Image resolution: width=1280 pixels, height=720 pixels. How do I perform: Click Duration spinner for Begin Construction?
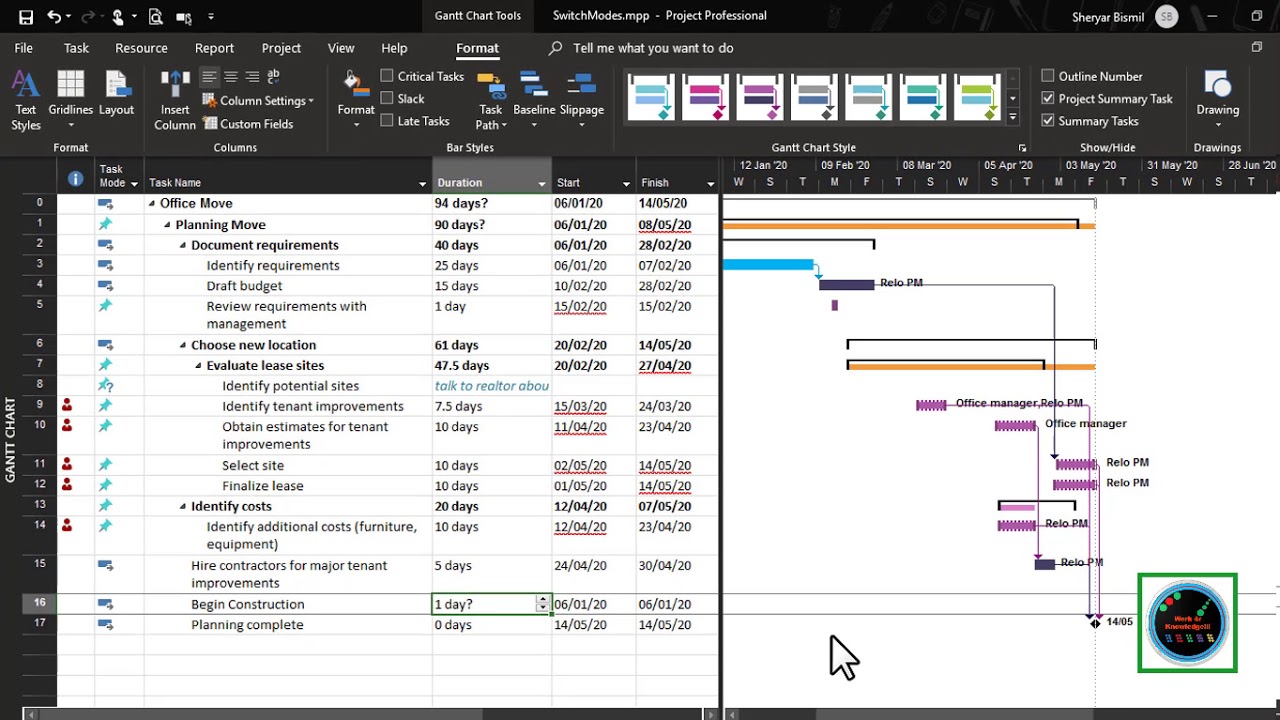542,604
